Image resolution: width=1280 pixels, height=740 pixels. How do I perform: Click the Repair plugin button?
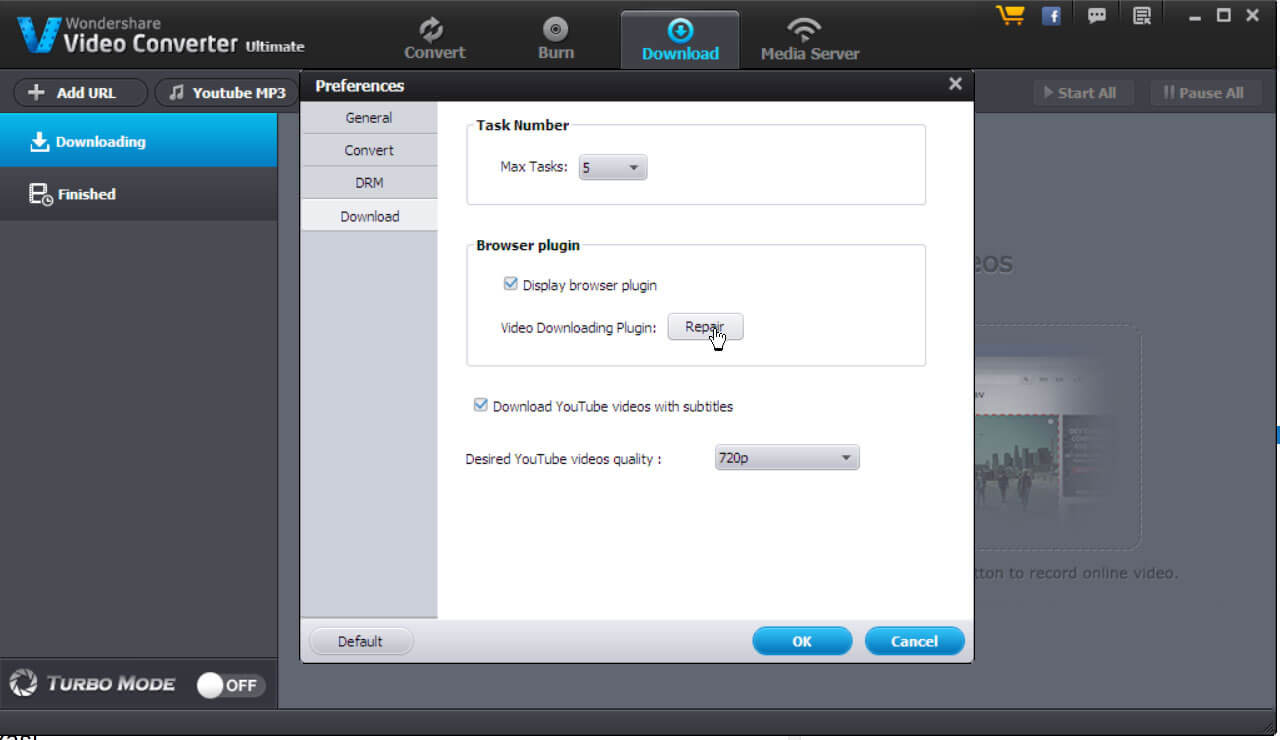coord(705,327)
